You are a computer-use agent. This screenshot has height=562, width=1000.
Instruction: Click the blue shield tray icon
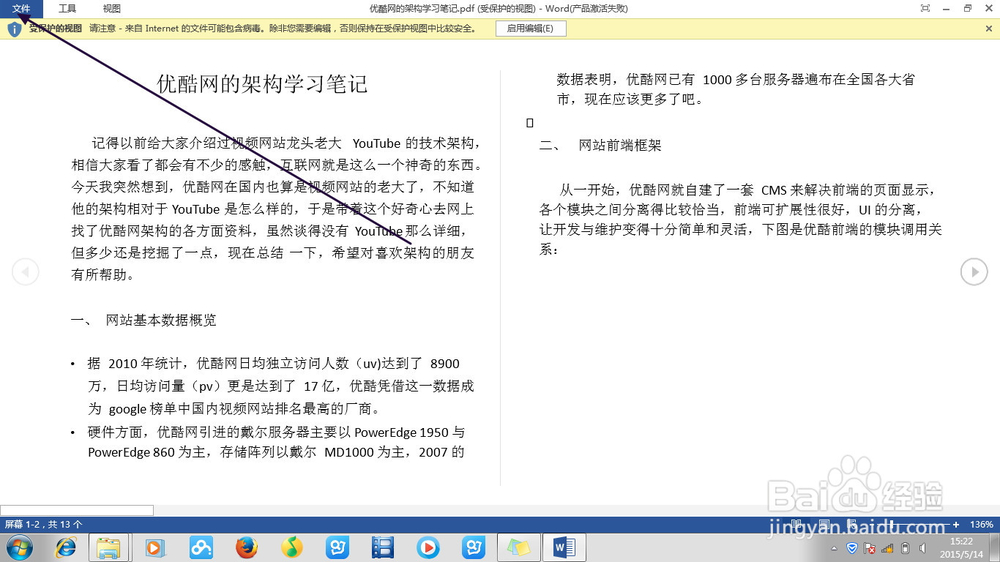[851, 548]
